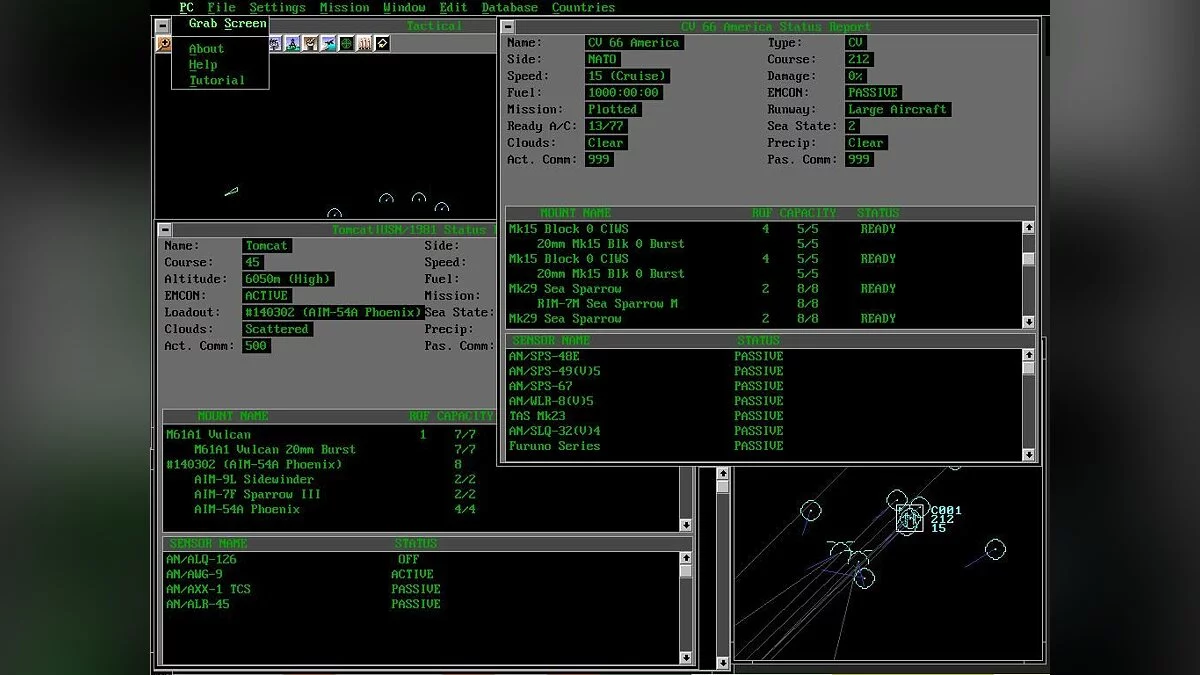
Task: Choose Tutorial in the PC menu
Action: [216, 80]
